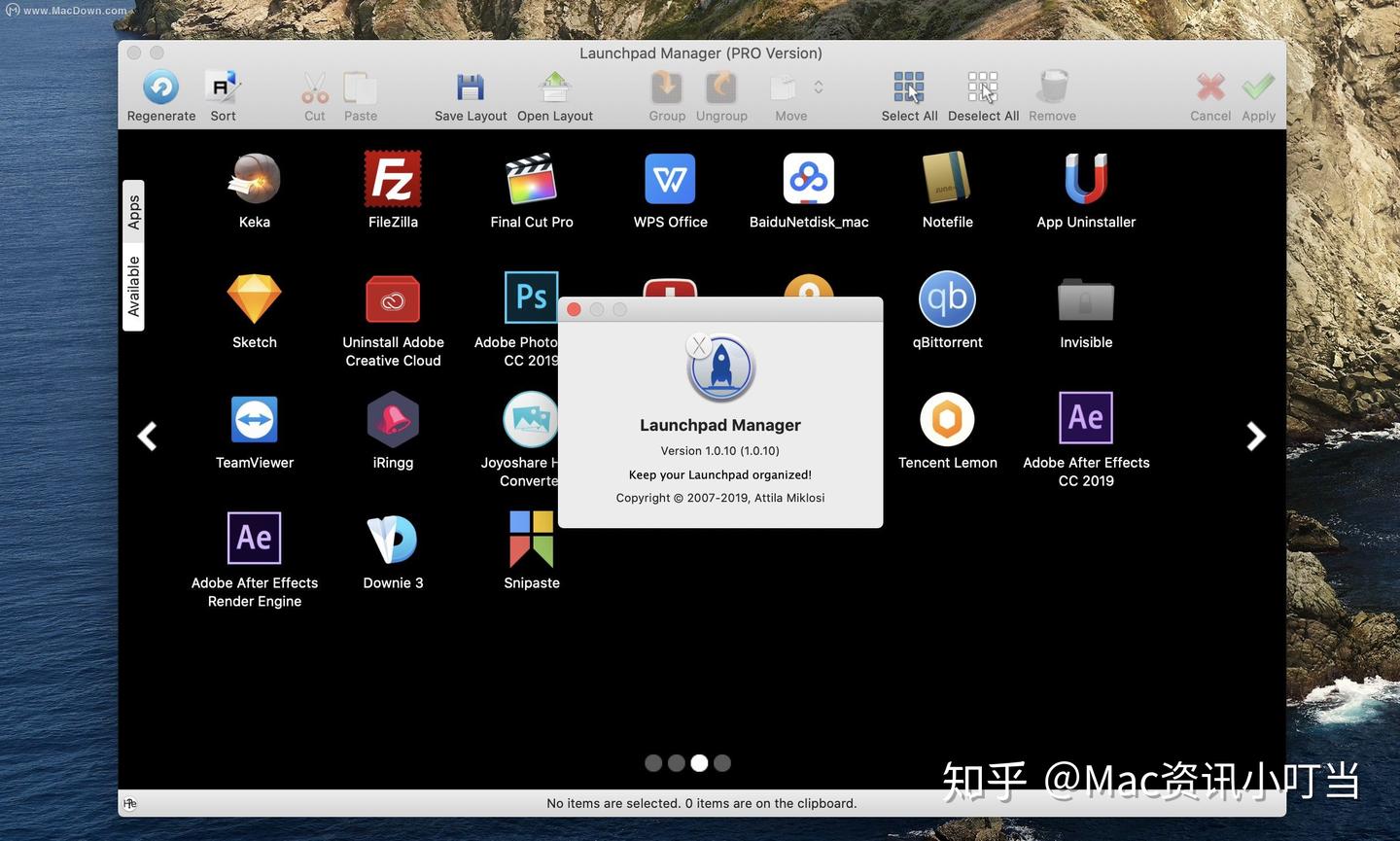Select Uninstall Adobe Creative Cloud icon
This screenshot has width=1400, height=841.
(393, 299)
